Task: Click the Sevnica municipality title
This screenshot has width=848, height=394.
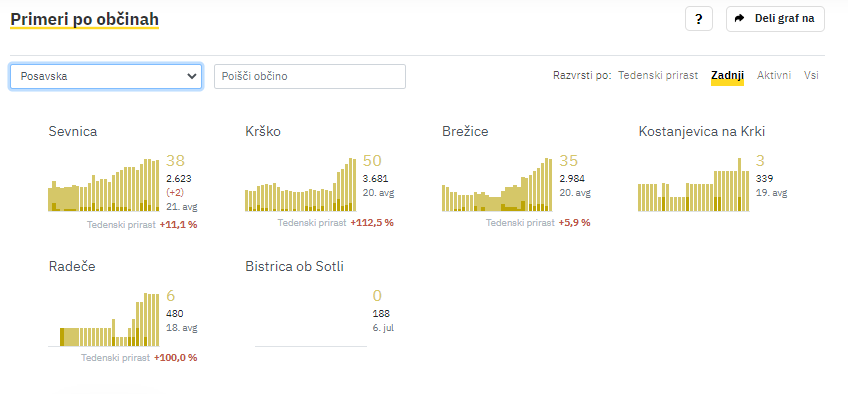Action: [x=73, y=131]
